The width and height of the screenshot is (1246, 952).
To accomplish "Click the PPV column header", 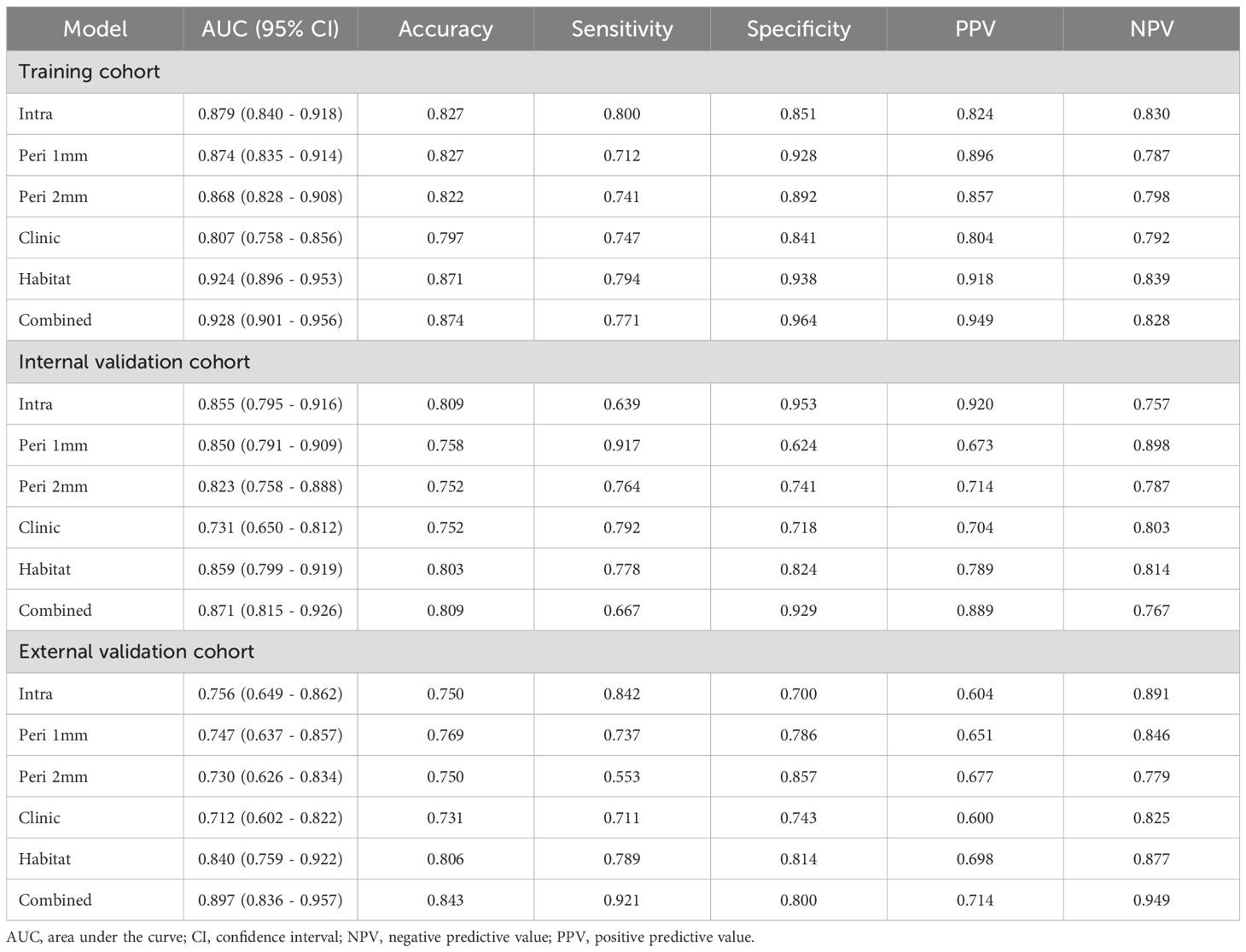I will 975,29.
